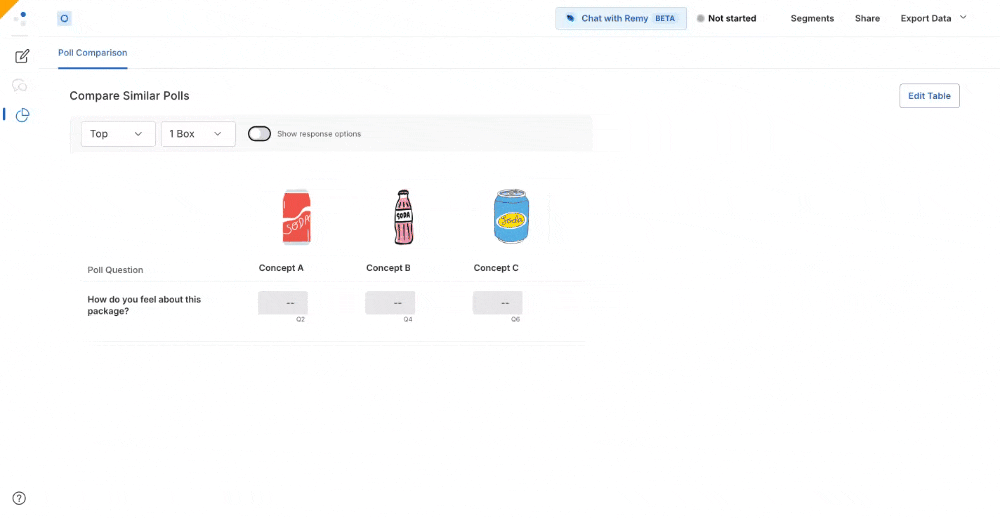Viewport: 1000px width, 518px height.
Task: Open the help question mark icon
Action: 19,498
